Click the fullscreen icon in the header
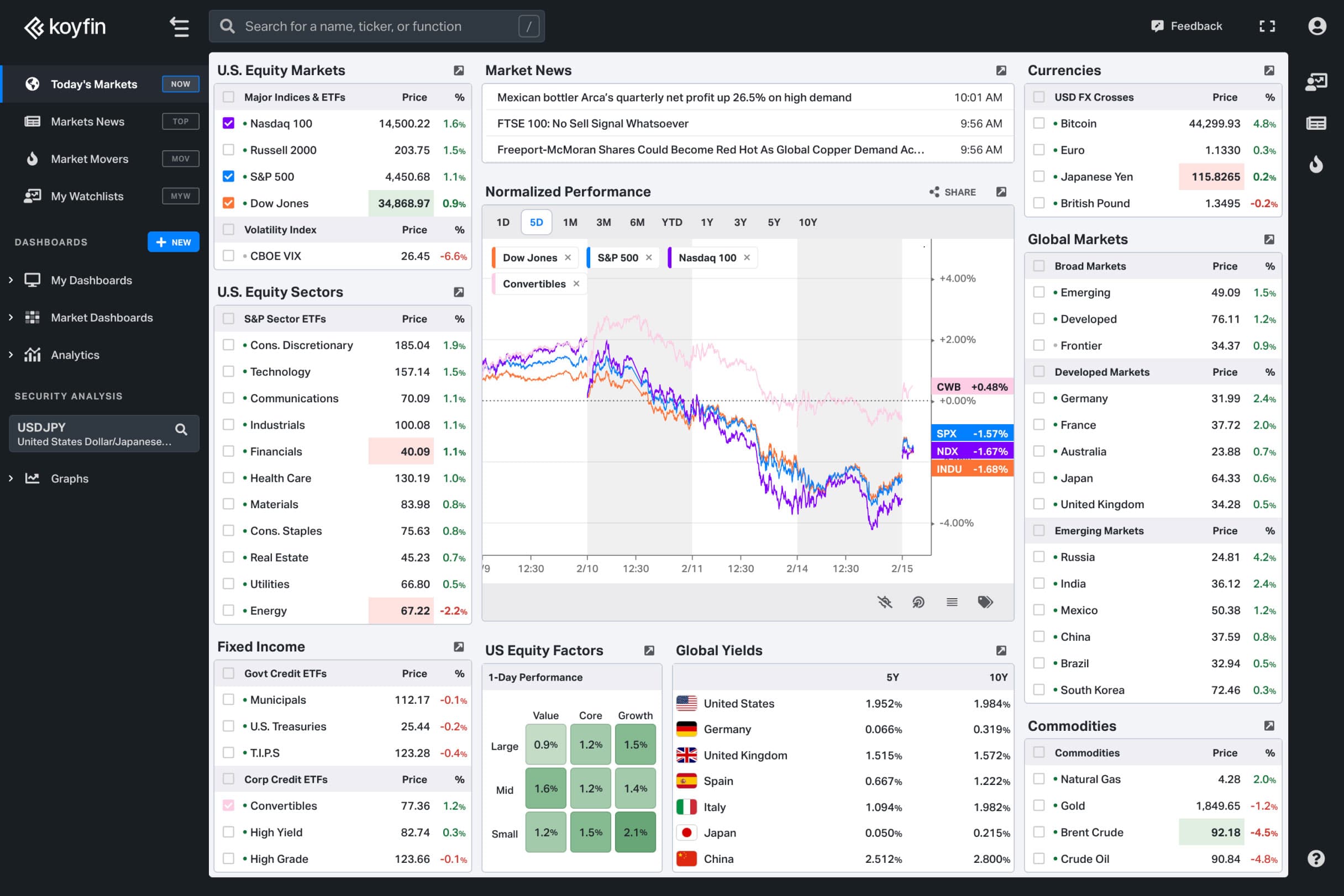The height and width of the screenshot is (896, 1344). click(1267, 27)
